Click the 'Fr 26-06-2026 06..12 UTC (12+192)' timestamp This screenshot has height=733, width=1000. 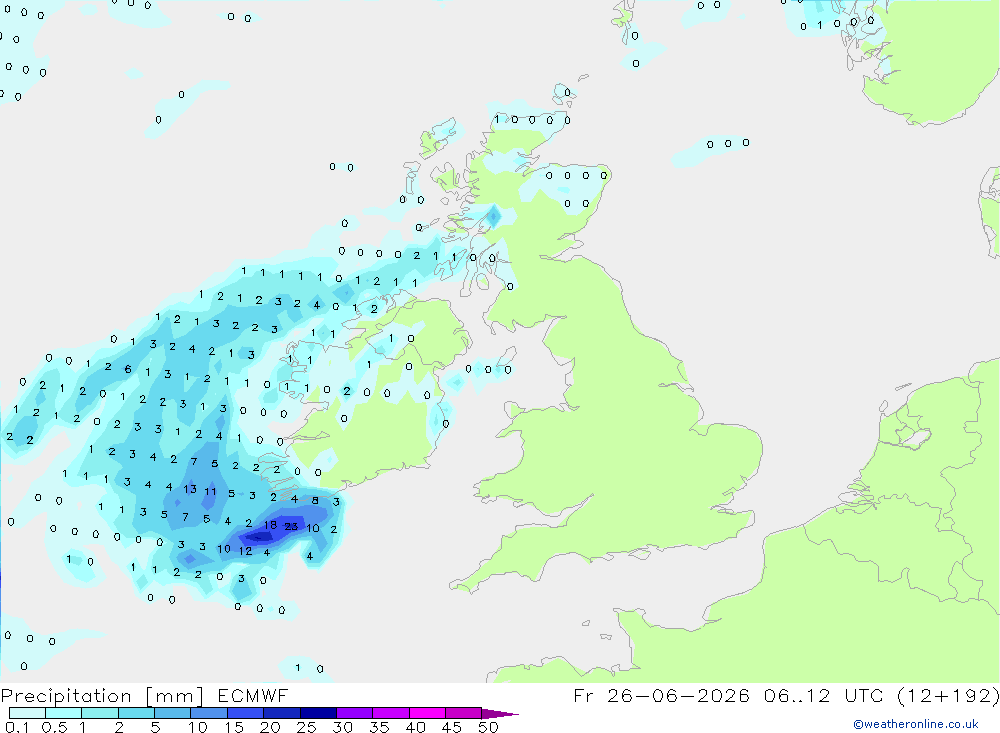click(x=786, y=696)
